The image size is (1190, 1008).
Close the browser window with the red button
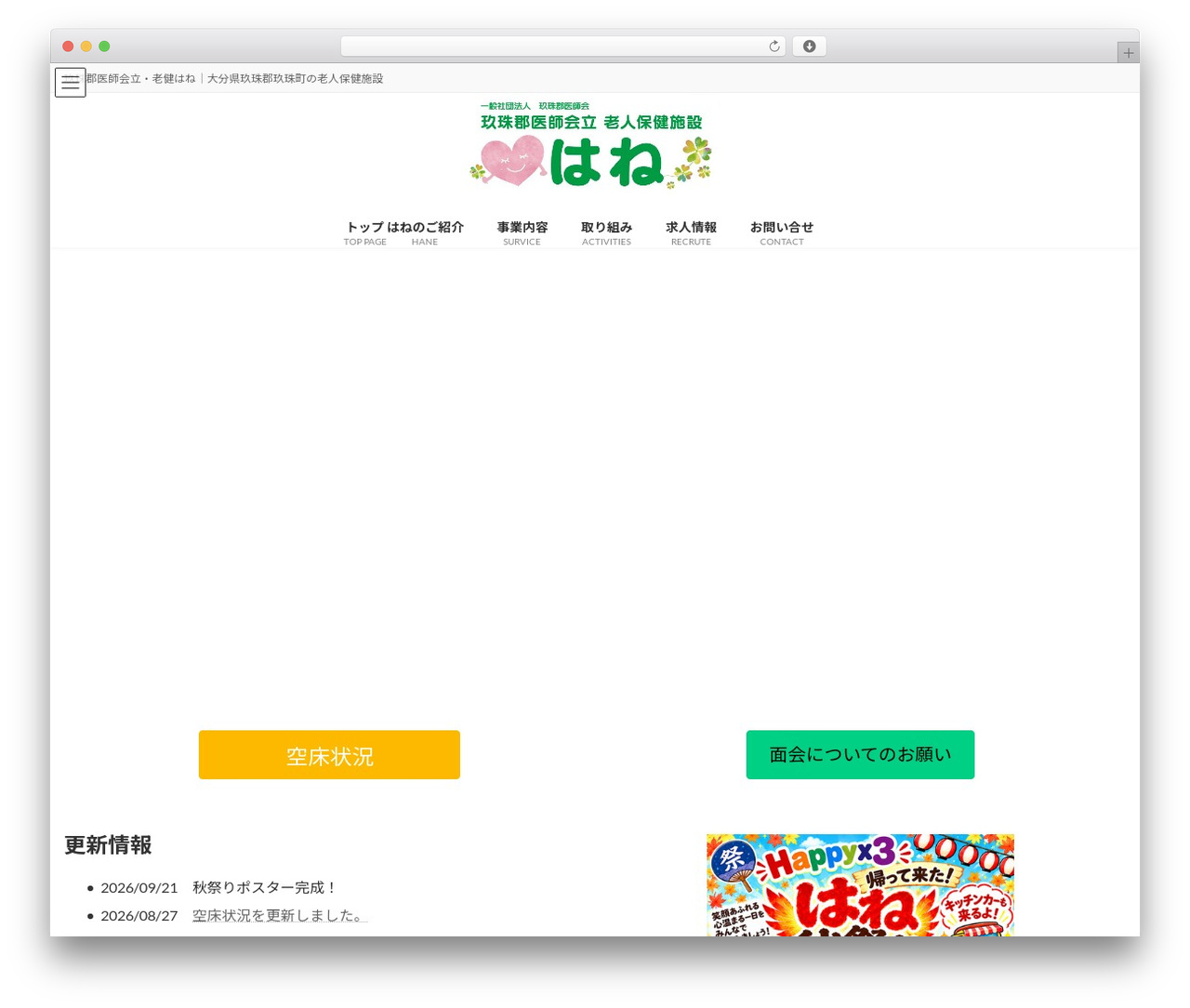pos(68,46)
